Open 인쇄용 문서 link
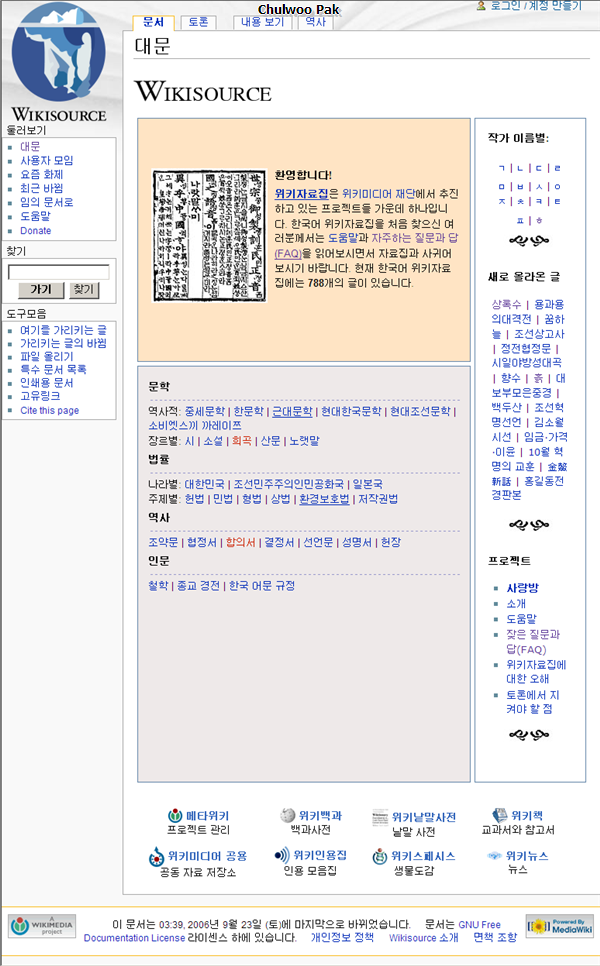This screenshot has height=966, width=600. point(47,383)
